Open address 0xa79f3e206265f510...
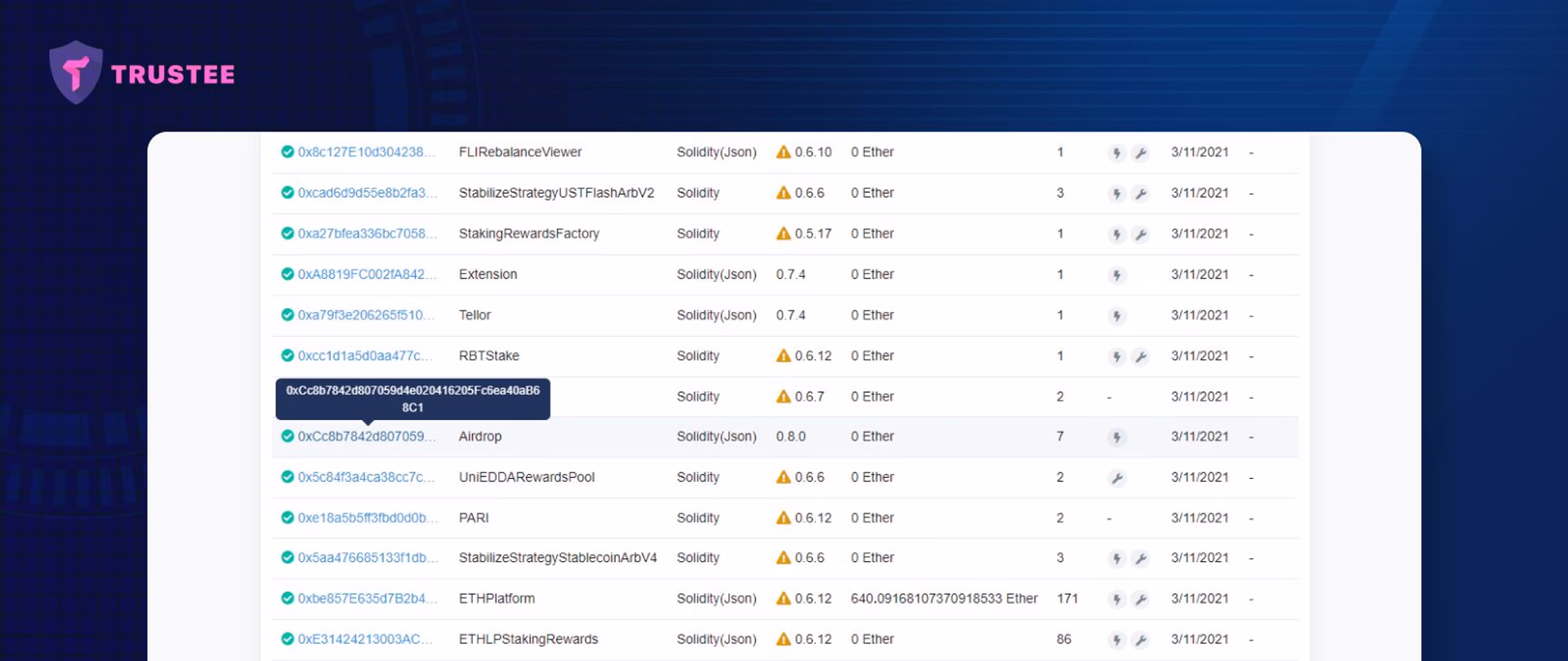 (x=367, y=315)
